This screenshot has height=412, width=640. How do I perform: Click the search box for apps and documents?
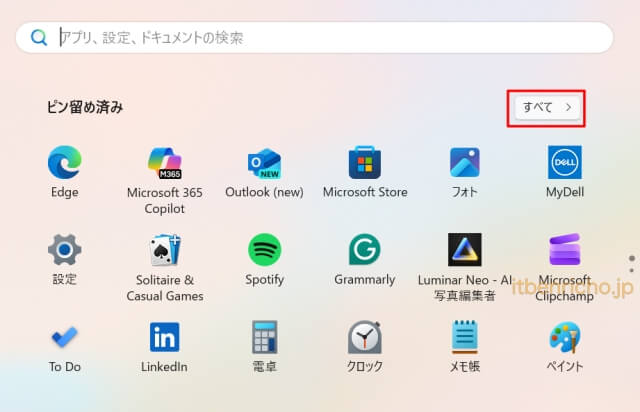(320, 38)
